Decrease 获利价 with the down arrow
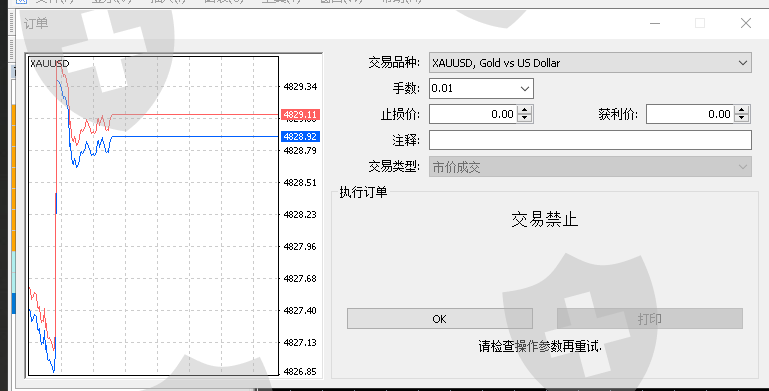The image size is (769, 391). pos(742,118)
